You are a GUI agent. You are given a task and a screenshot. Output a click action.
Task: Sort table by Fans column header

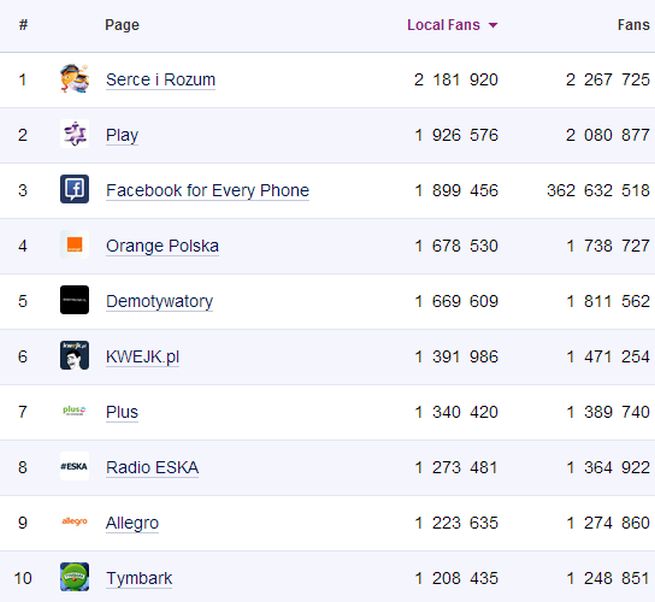[633, 25]
